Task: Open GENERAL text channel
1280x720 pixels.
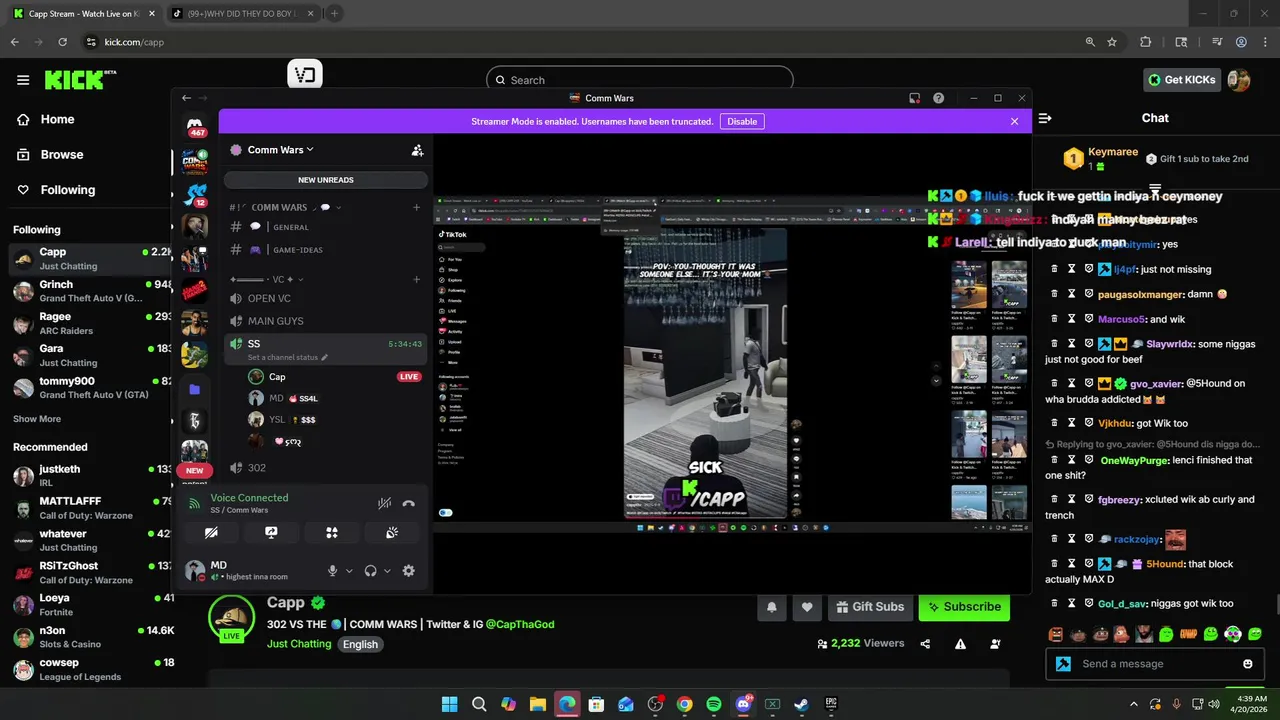Action: tap(326, 227)
